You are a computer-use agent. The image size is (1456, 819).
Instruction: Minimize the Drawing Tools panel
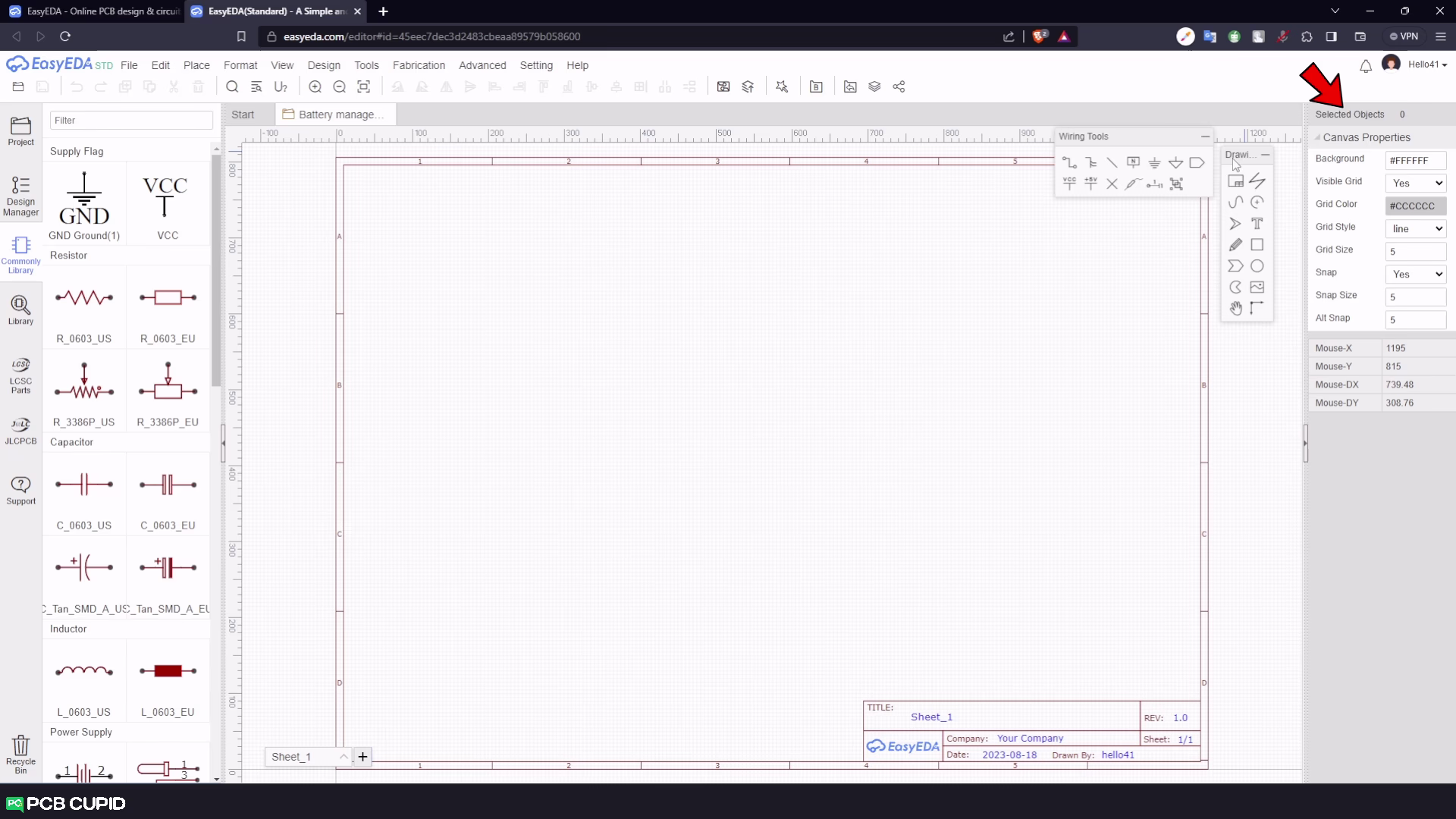tap(1265, 155)
